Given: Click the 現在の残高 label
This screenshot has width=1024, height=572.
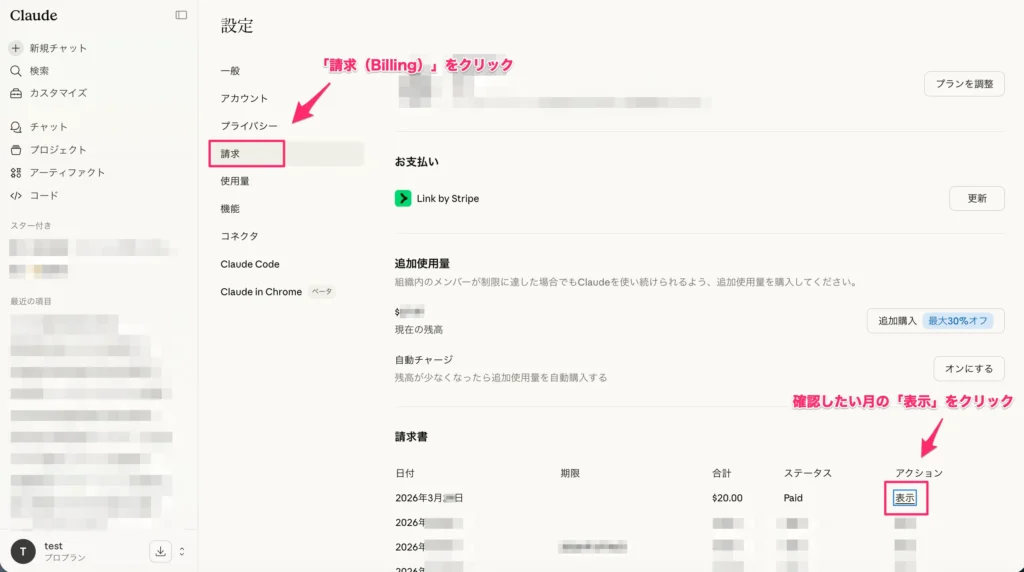Looking at the screenshot, I should tap(419, 329).
